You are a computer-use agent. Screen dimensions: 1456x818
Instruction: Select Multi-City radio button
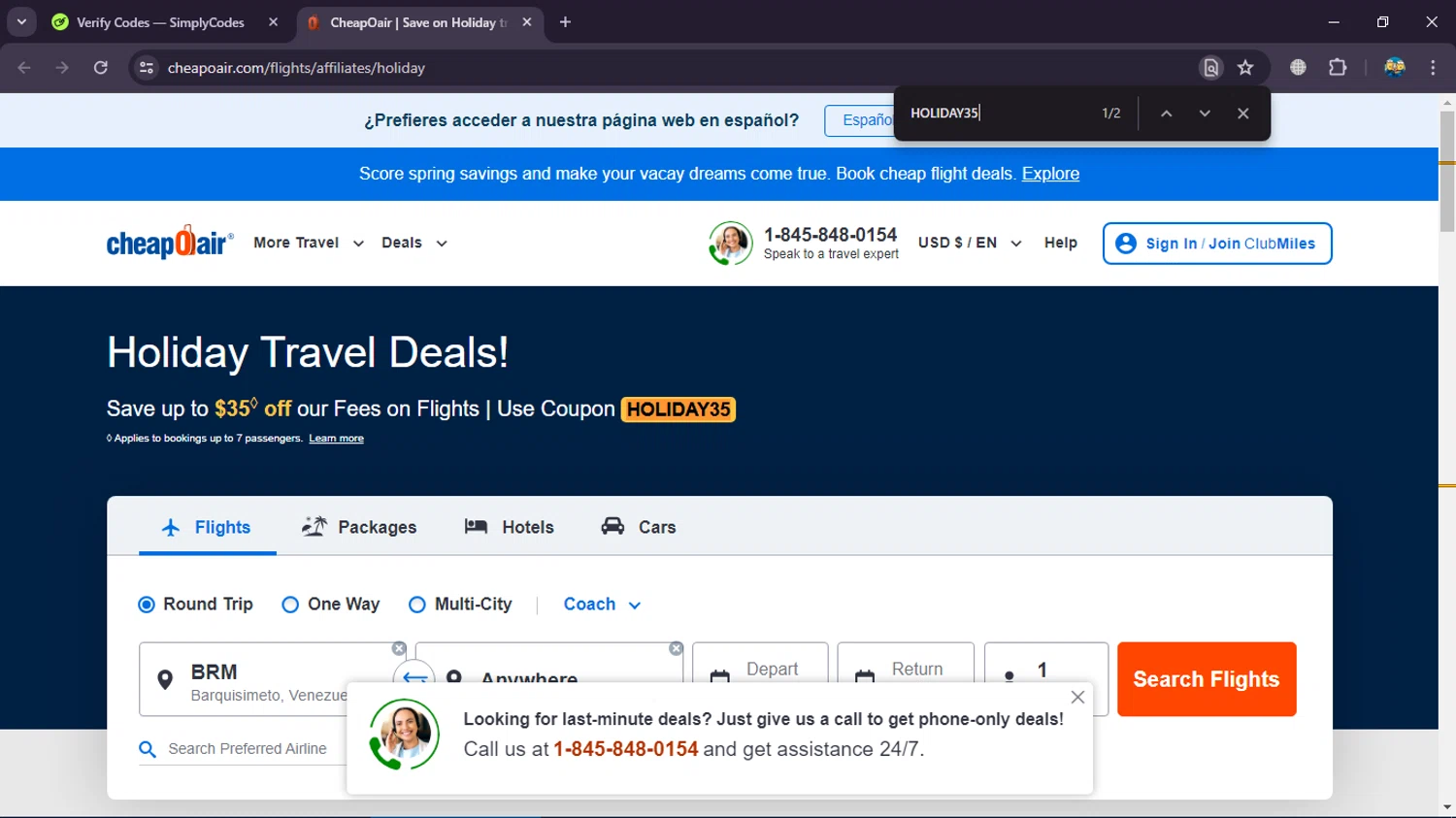pyautogui.click(x=416, y=605)
